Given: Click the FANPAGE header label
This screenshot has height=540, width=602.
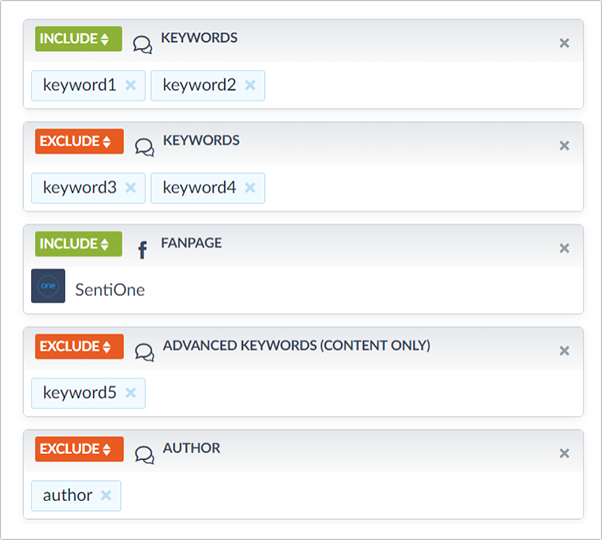Looking at the screenshot, I should (191, 243).
